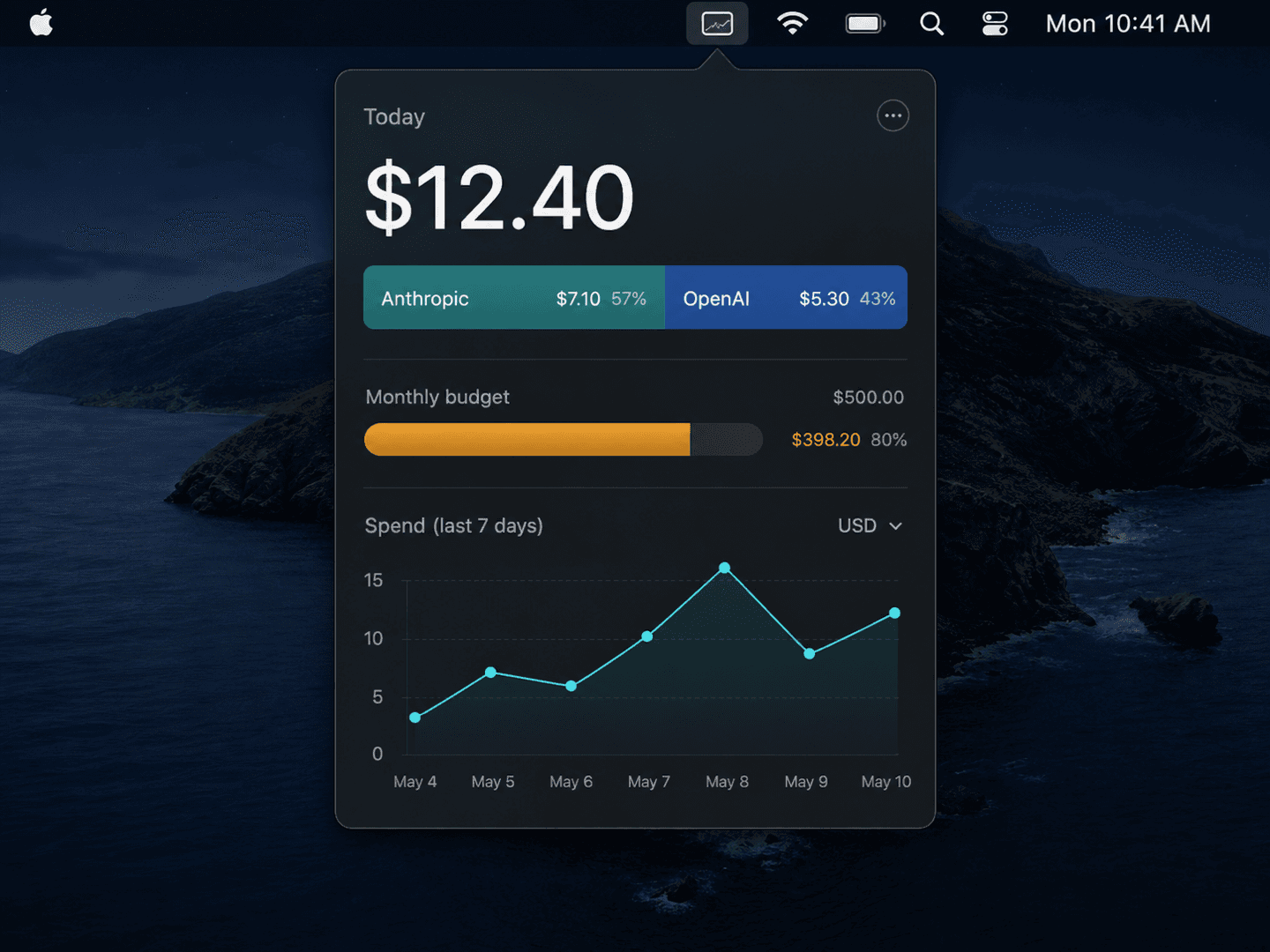The image size is (1270, 952).
Task: Select the May 7 chart data point
Action: (x=647, y=636)
